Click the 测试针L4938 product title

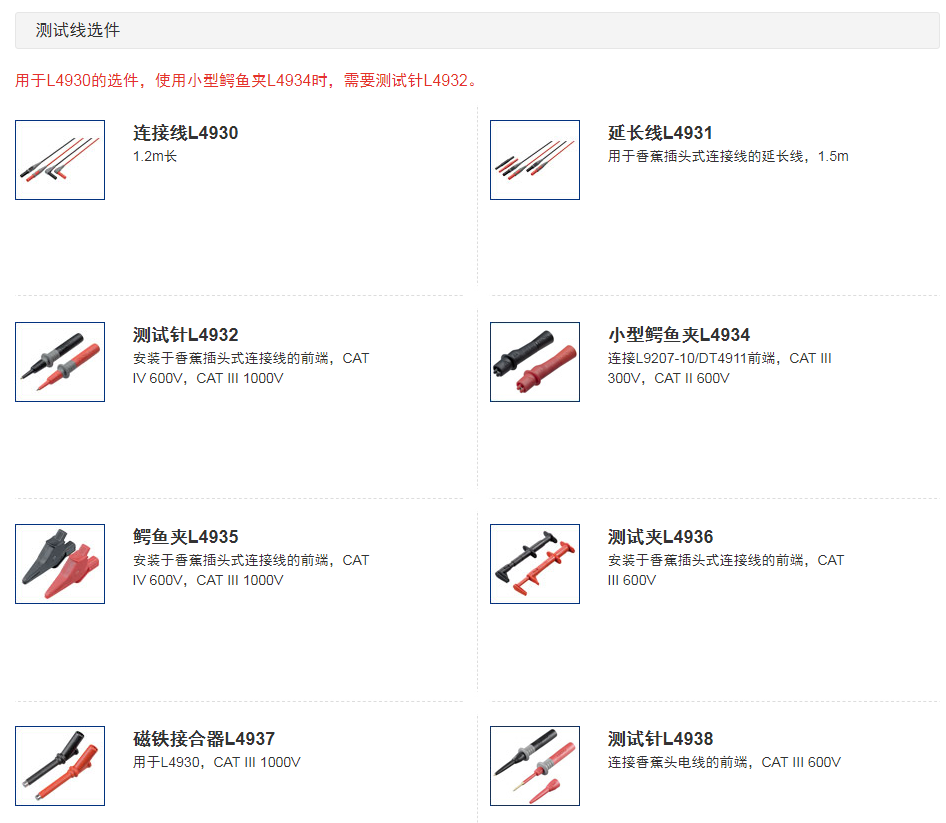(660, 739)
